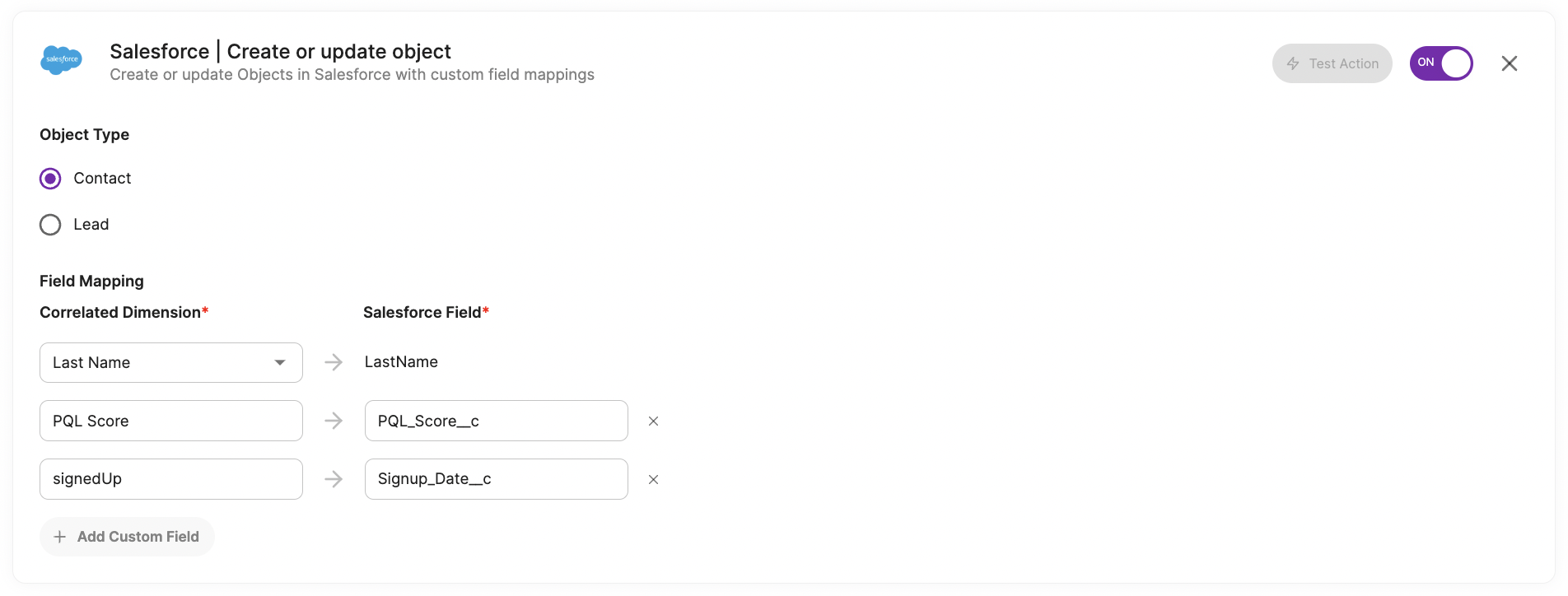
Task: Remove the PQL_Score__c field mapping
Action: click(653, 421)
